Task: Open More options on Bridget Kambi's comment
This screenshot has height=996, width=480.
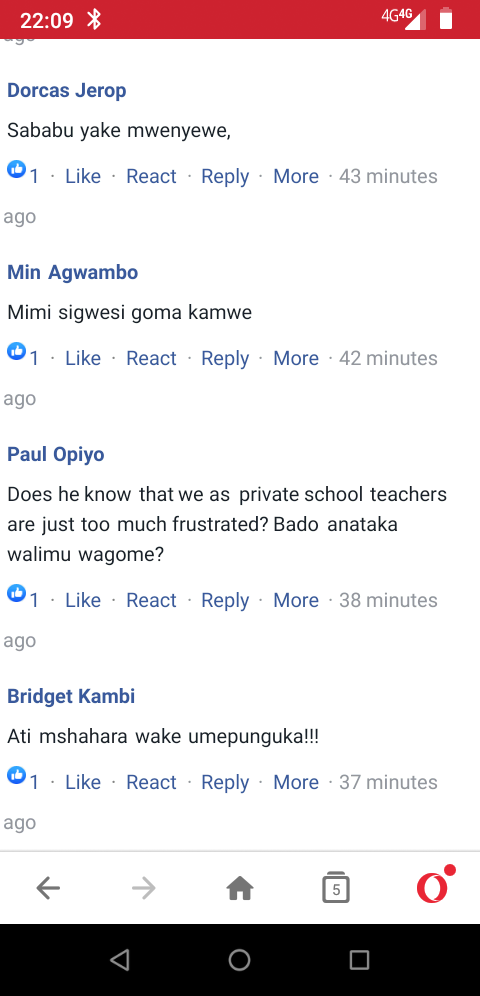Action: pyautogui.click(x=296, y=782)
